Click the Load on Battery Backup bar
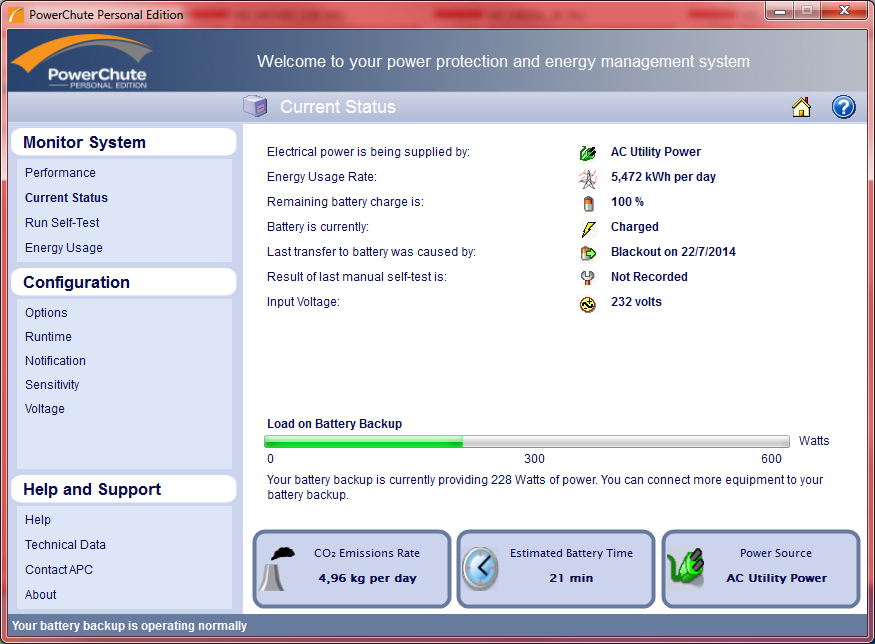Screen dimensions: 875x644 527,441
